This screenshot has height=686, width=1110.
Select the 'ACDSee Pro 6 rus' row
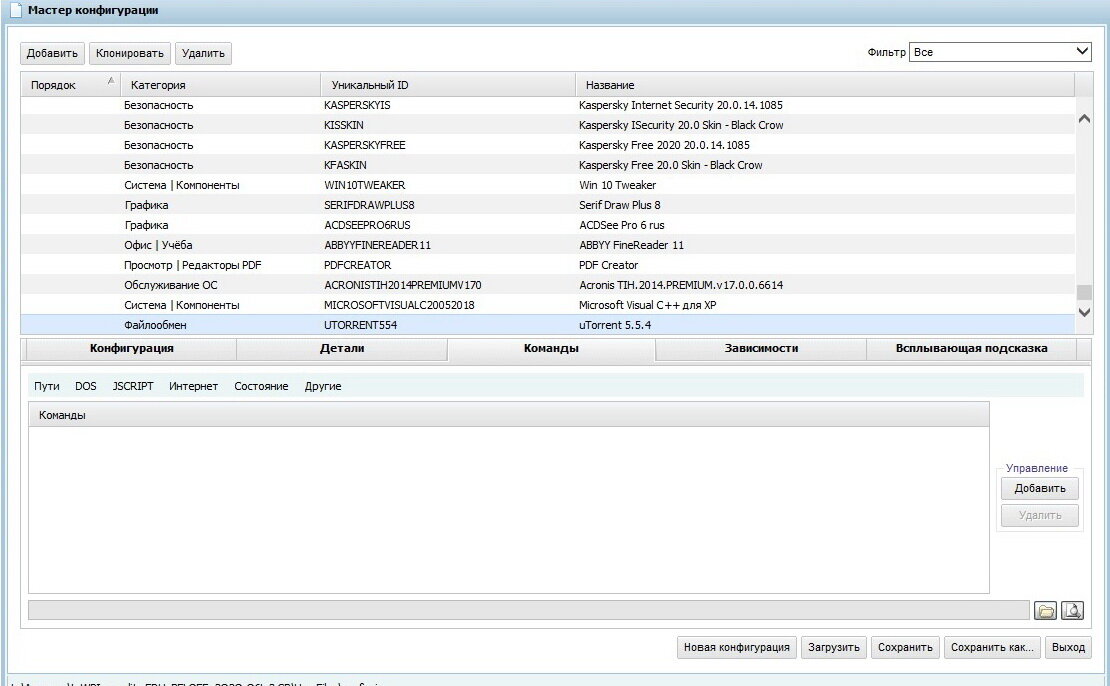(x=547, y=225)
